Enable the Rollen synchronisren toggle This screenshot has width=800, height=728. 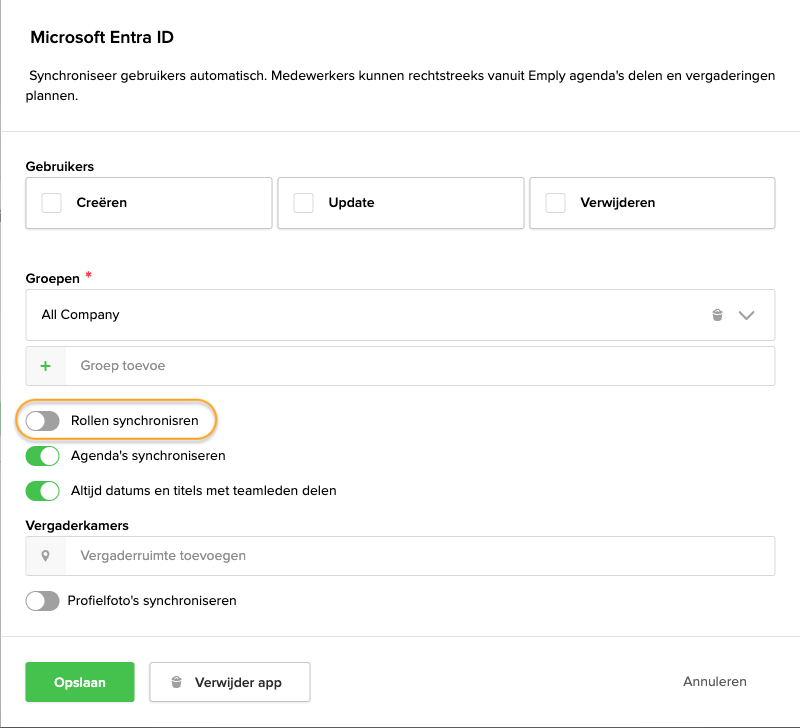point(43,421)
